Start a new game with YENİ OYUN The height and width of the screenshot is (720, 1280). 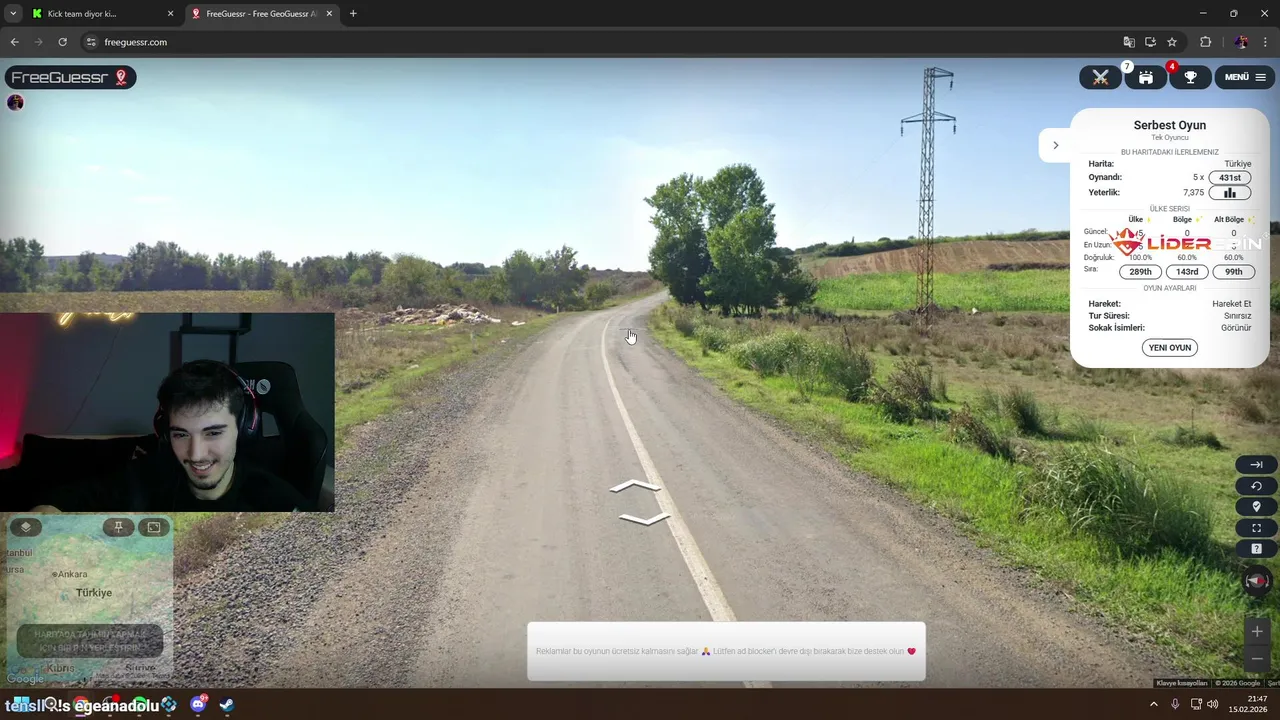pyautogui.click(x=1169, y=347)
